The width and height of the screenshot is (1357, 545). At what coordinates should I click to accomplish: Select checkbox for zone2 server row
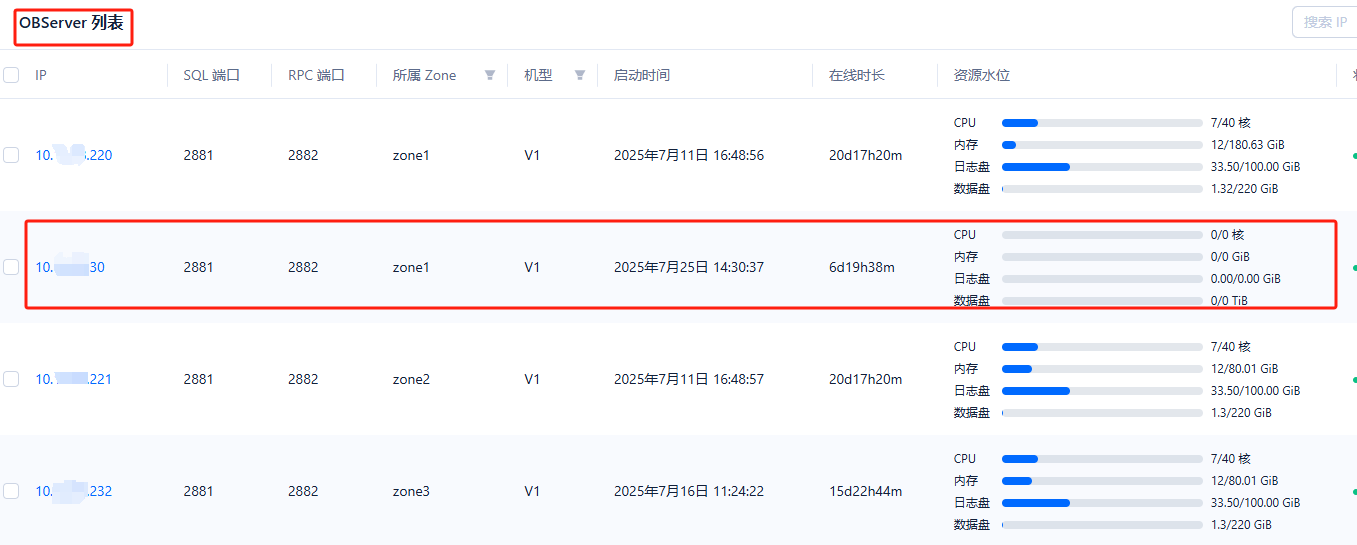pos(11,379)
